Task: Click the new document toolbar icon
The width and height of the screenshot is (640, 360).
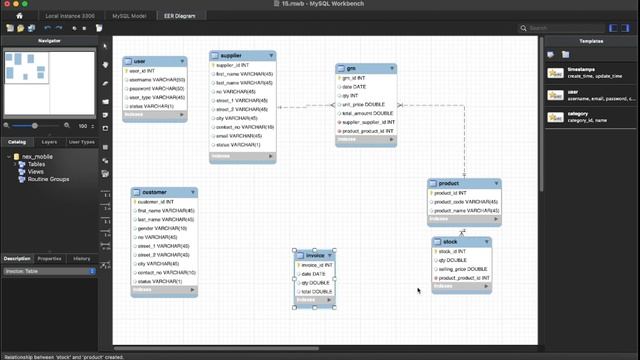Action: pos(10,28)
